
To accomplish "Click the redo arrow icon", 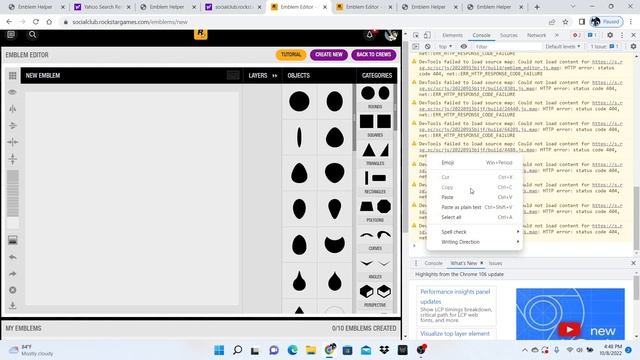I will [x=13, y=273].
